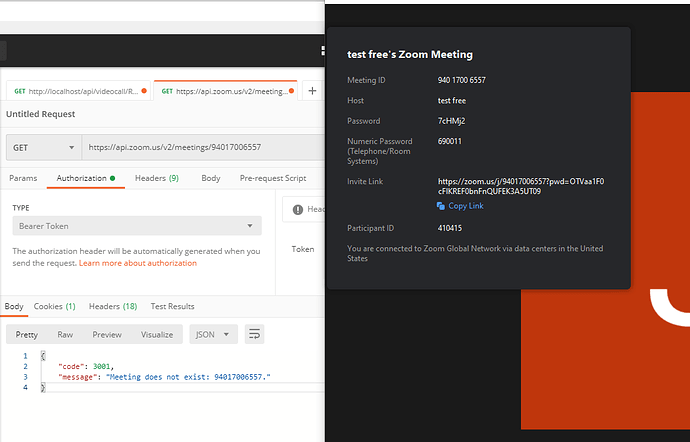
Task: Open the request Headers (9) tab
Action: [x=157, y=178]
